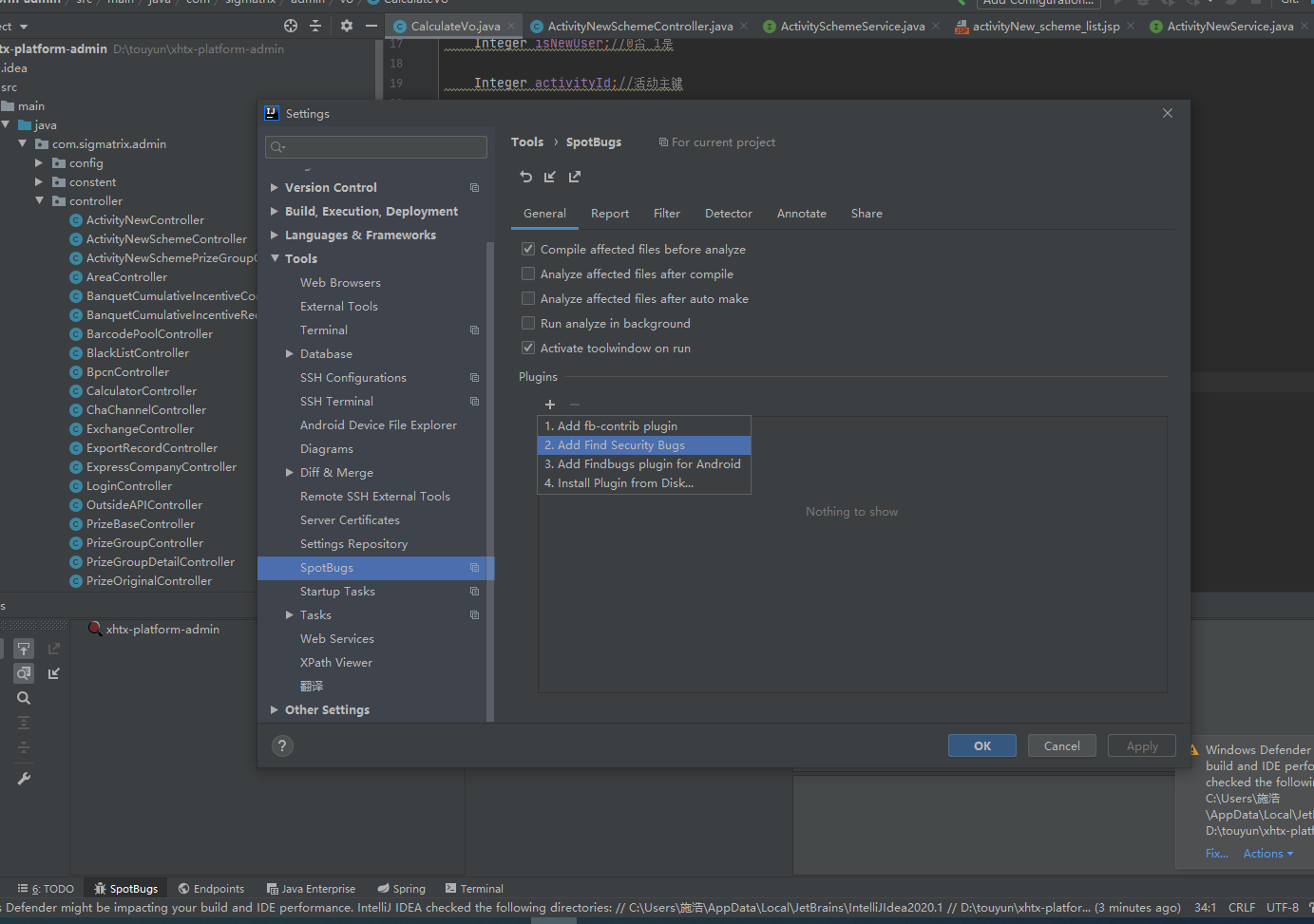Click the project-level icon beside Version Control
Image resolution: width=1314 pixels, height=924 pixels.
[474, 188]
